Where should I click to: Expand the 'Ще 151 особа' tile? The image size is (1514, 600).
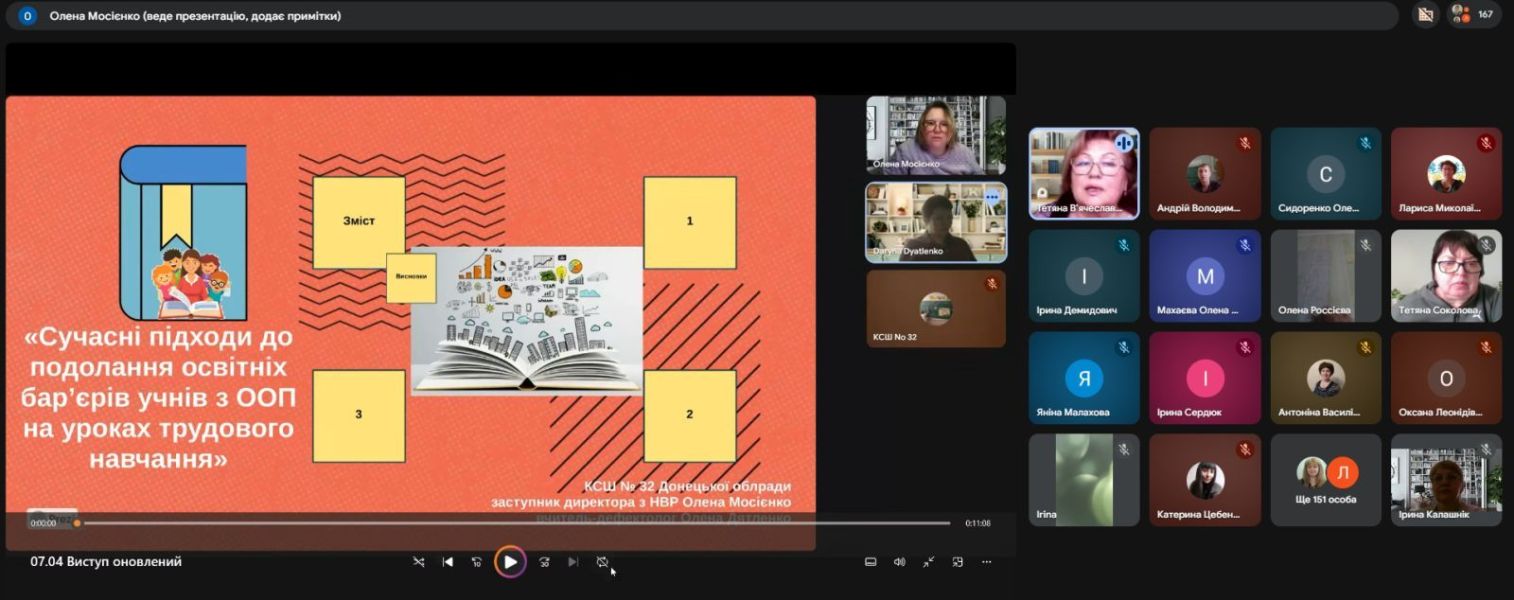tap(1325, 479)
